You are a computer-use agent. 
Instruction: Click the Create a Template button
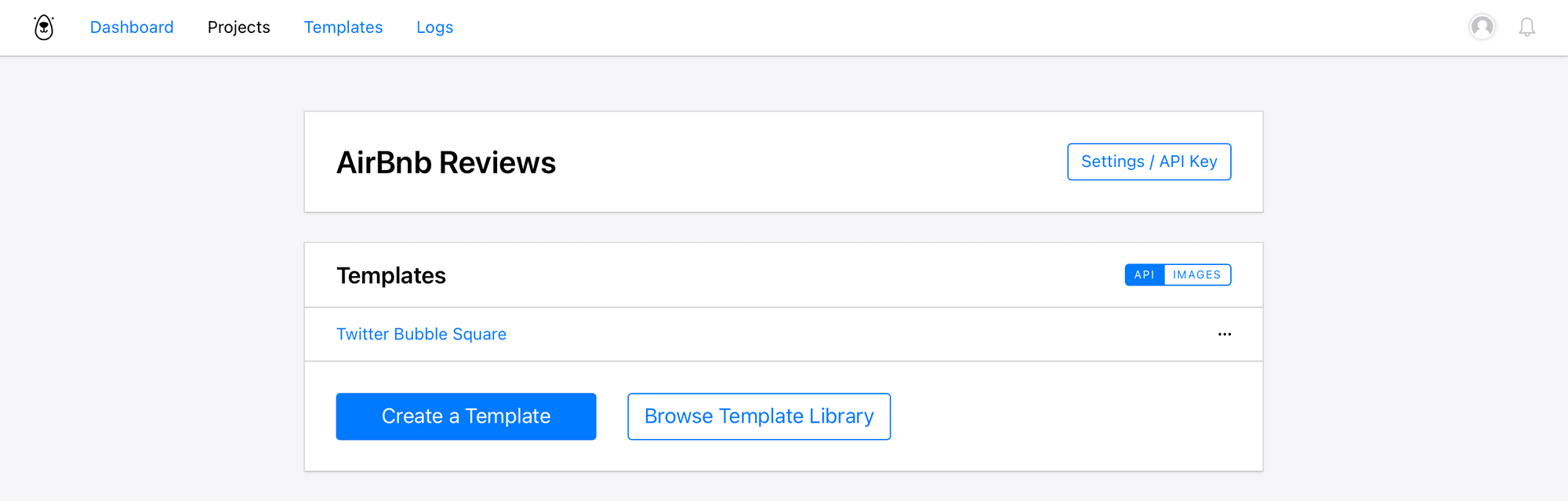click(x=466, y=416)
